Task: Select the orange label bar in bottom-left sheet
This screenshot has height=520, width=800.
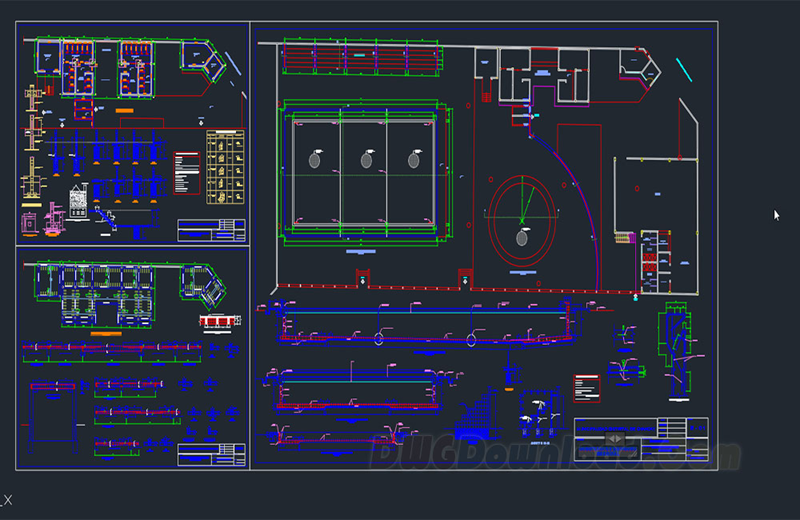Action: (x=106, y=334)
